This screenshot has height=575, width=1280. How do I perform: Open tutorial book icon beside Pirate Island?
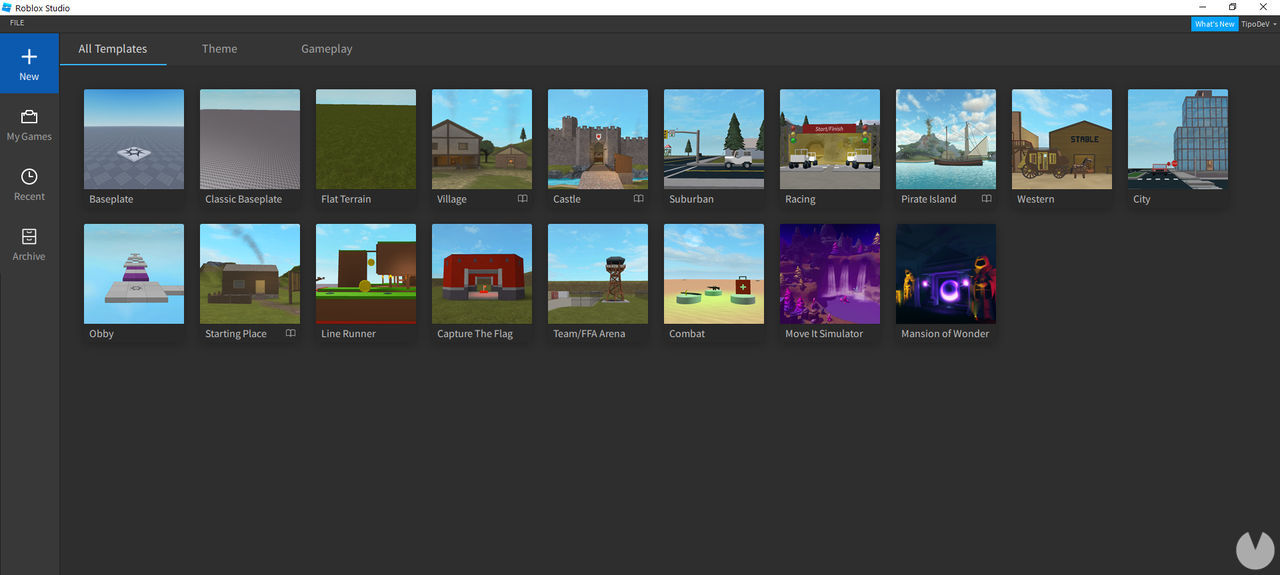986,199
